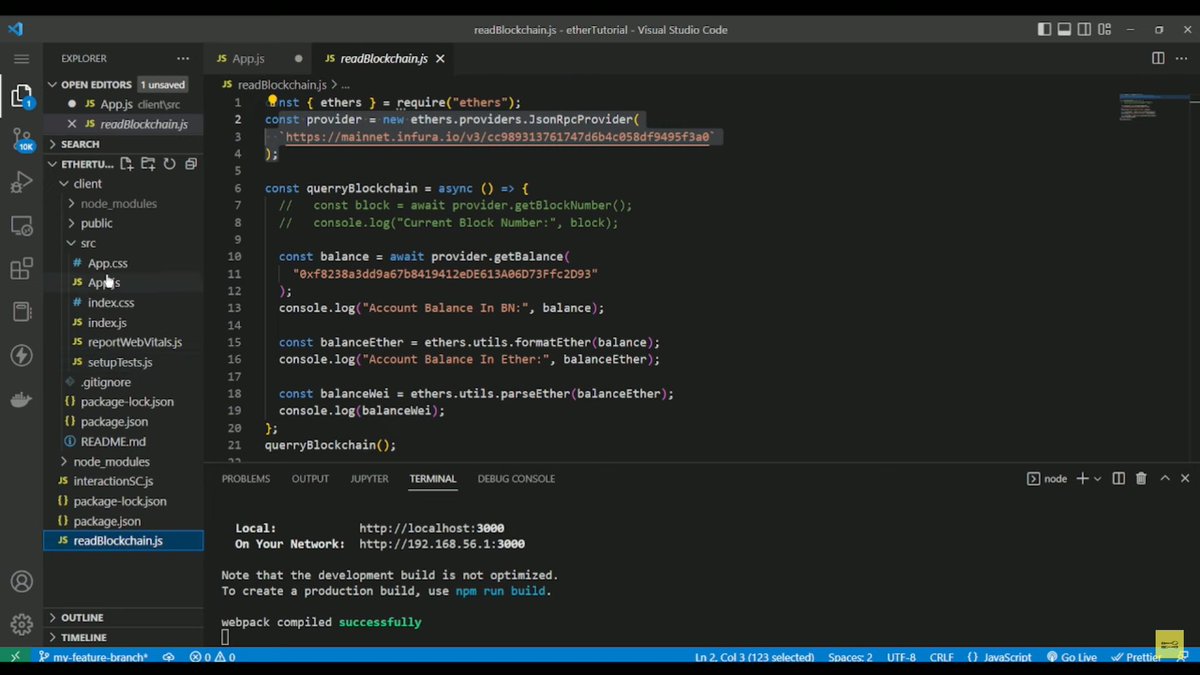
Task: Open Explorer views and more actions ellipsis
Action: tap(182, 59)
